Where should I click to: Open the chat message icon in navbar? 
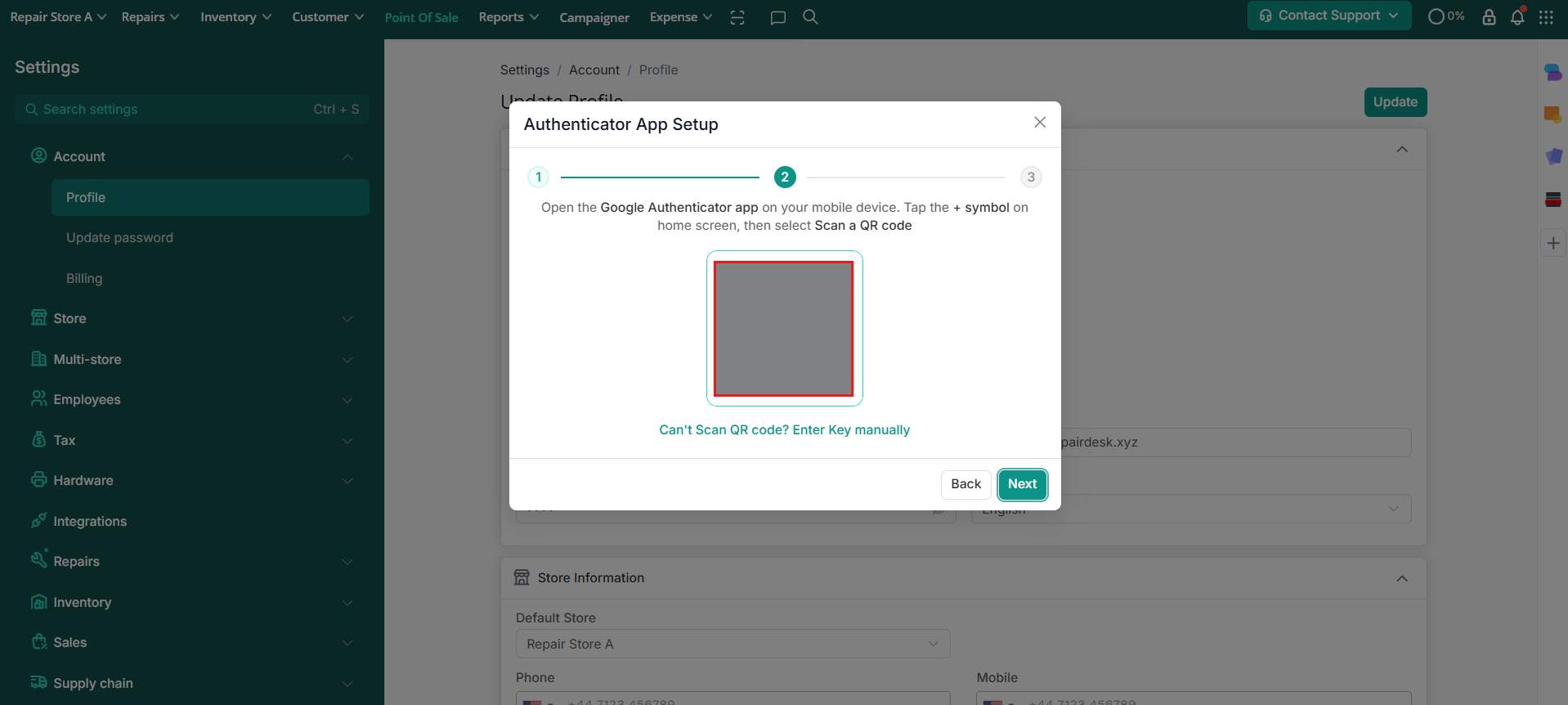coord(777,17)
